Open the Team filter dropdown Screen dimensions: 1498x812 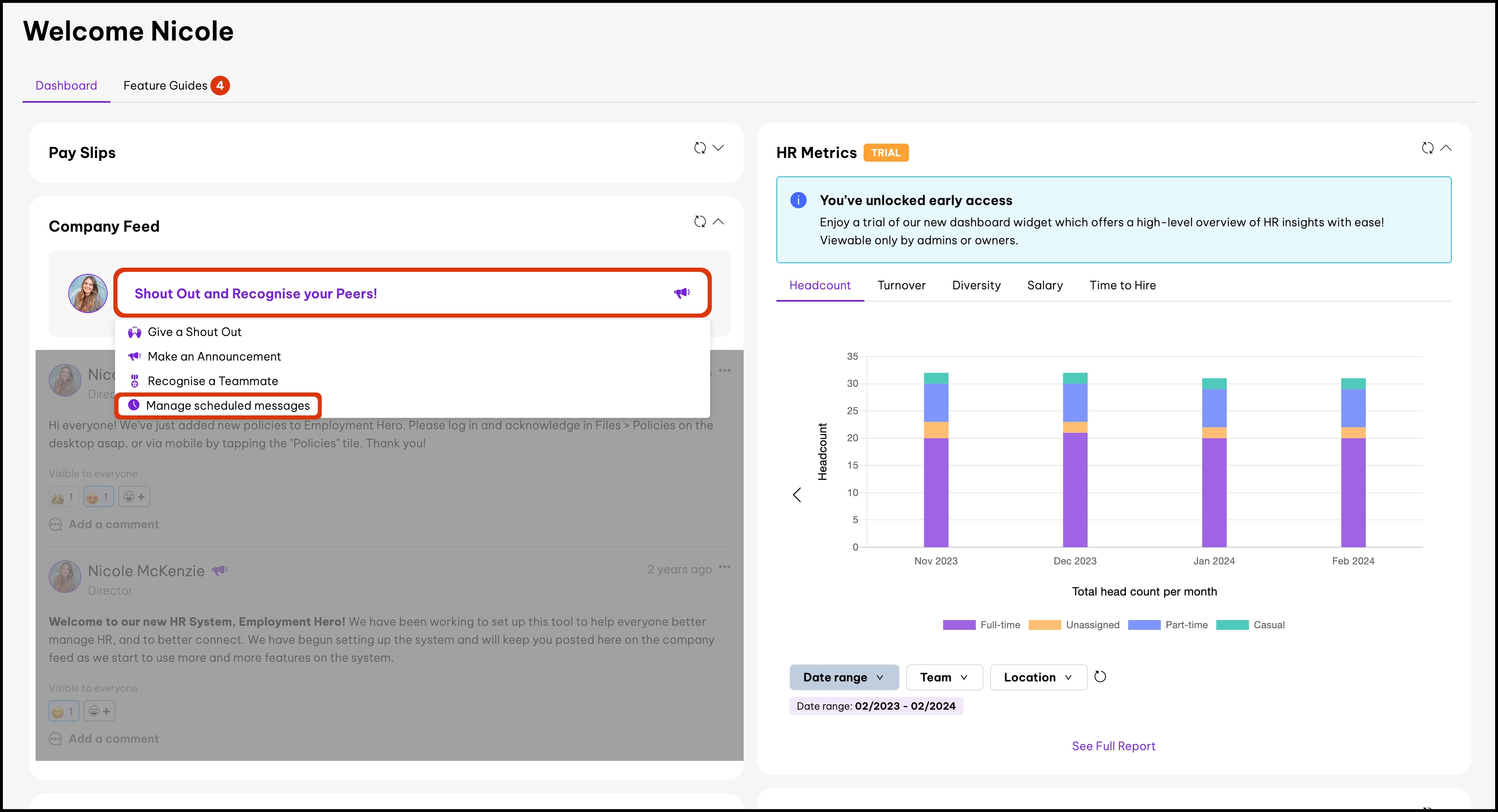943,677
